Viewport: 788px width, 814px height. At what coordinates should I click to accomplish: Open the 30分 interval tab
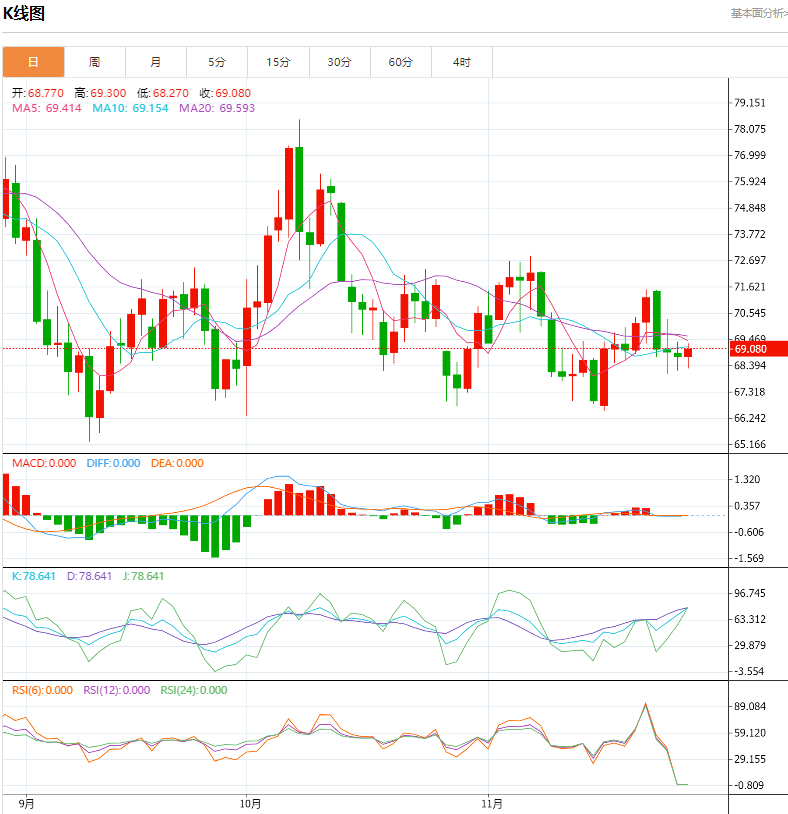point(339,62)
